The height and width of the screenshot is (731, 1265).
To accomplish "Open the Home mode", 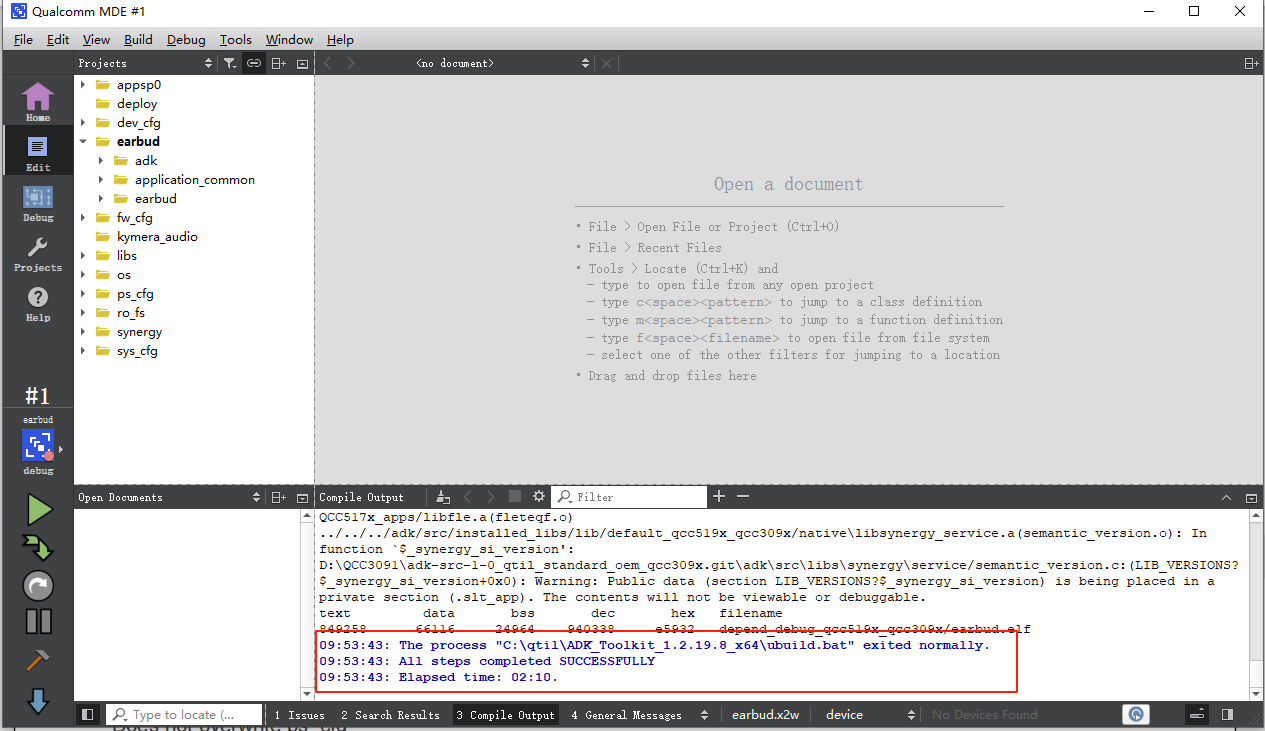I will pos(38,101).
